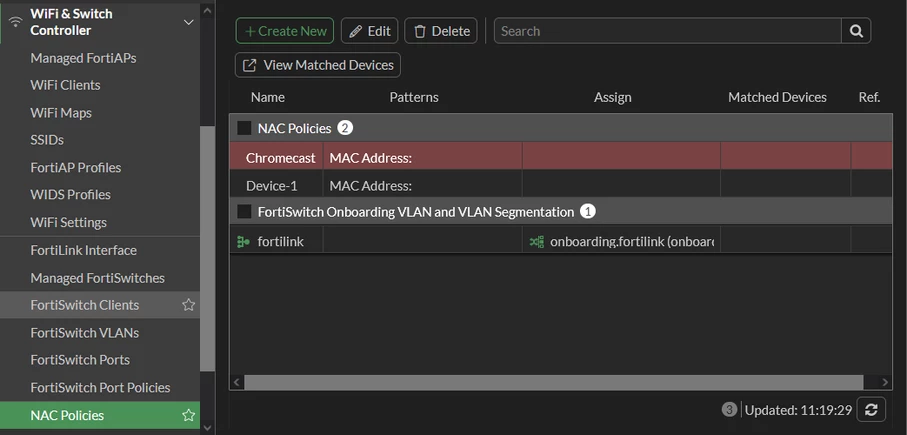Click NAC Policies count badge 2
Screen dimensions: 907x435
(x=345, y=128)
